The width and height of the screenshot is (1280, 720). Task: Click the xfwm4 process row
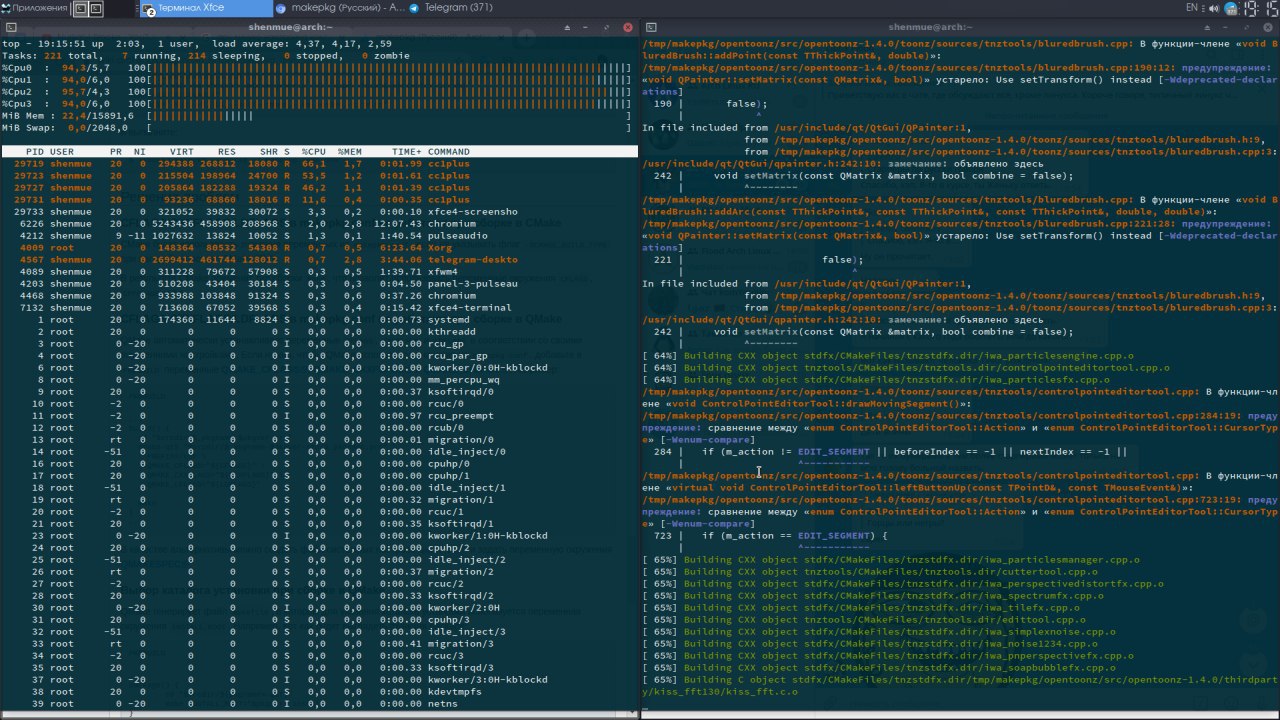point(319,272)
